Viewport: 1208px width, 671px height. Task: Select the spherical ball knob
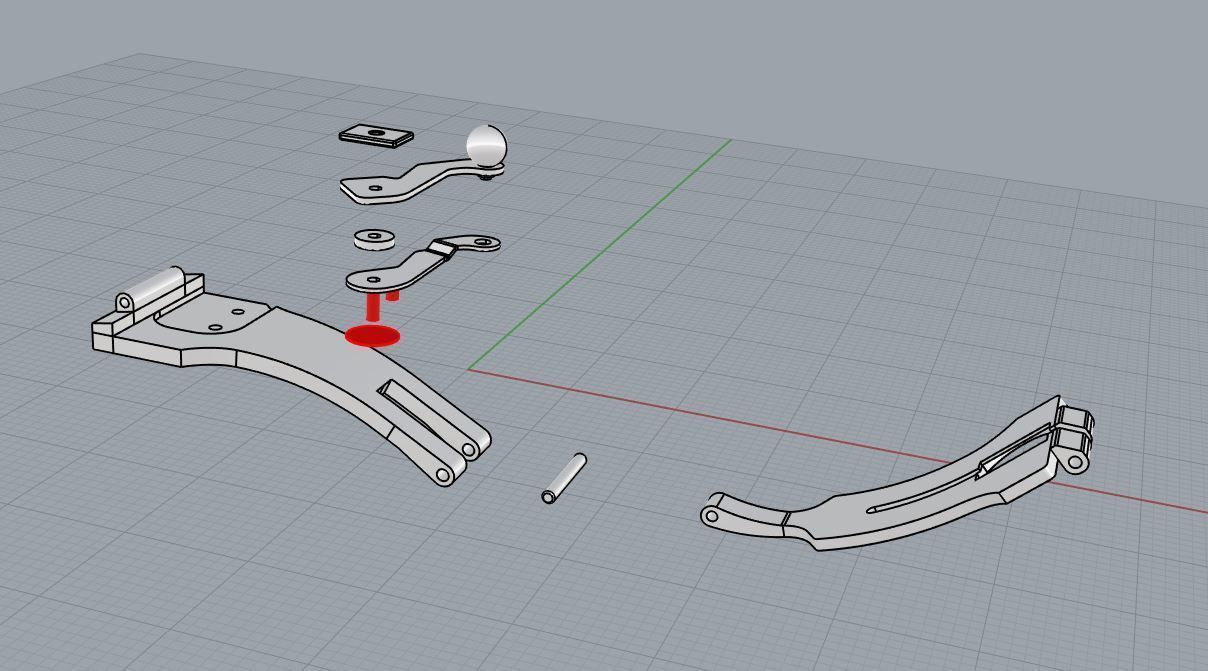(x=487, y=145)
